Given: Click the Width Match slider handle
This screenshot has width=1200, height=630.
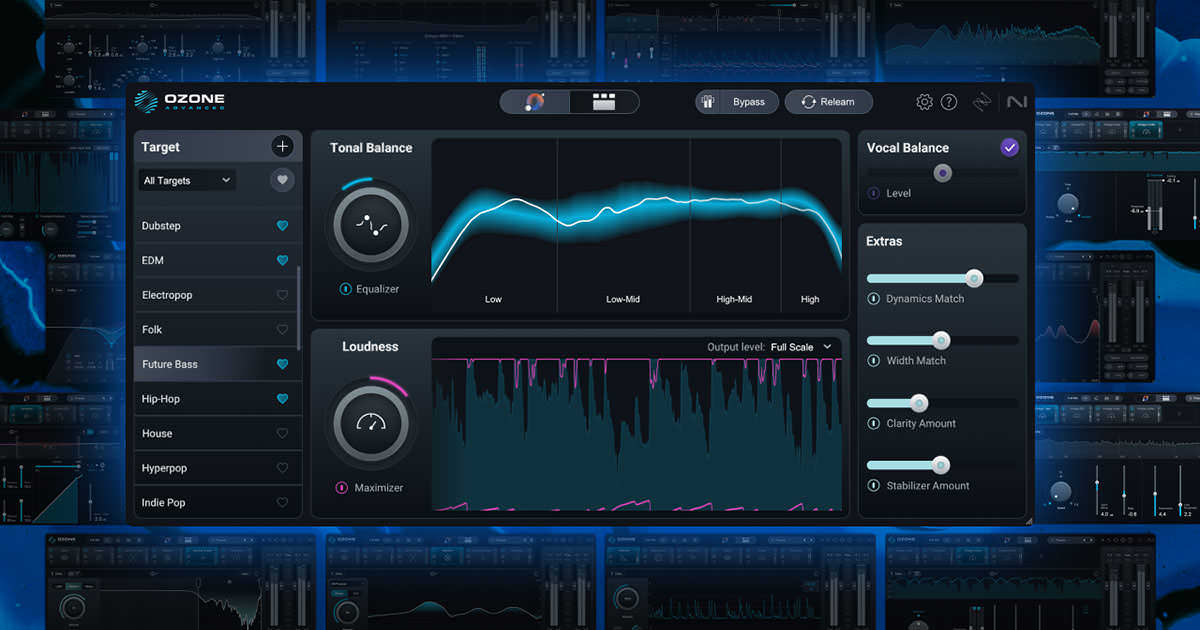Looking at the screenshot, I should [x=940, y=340].
